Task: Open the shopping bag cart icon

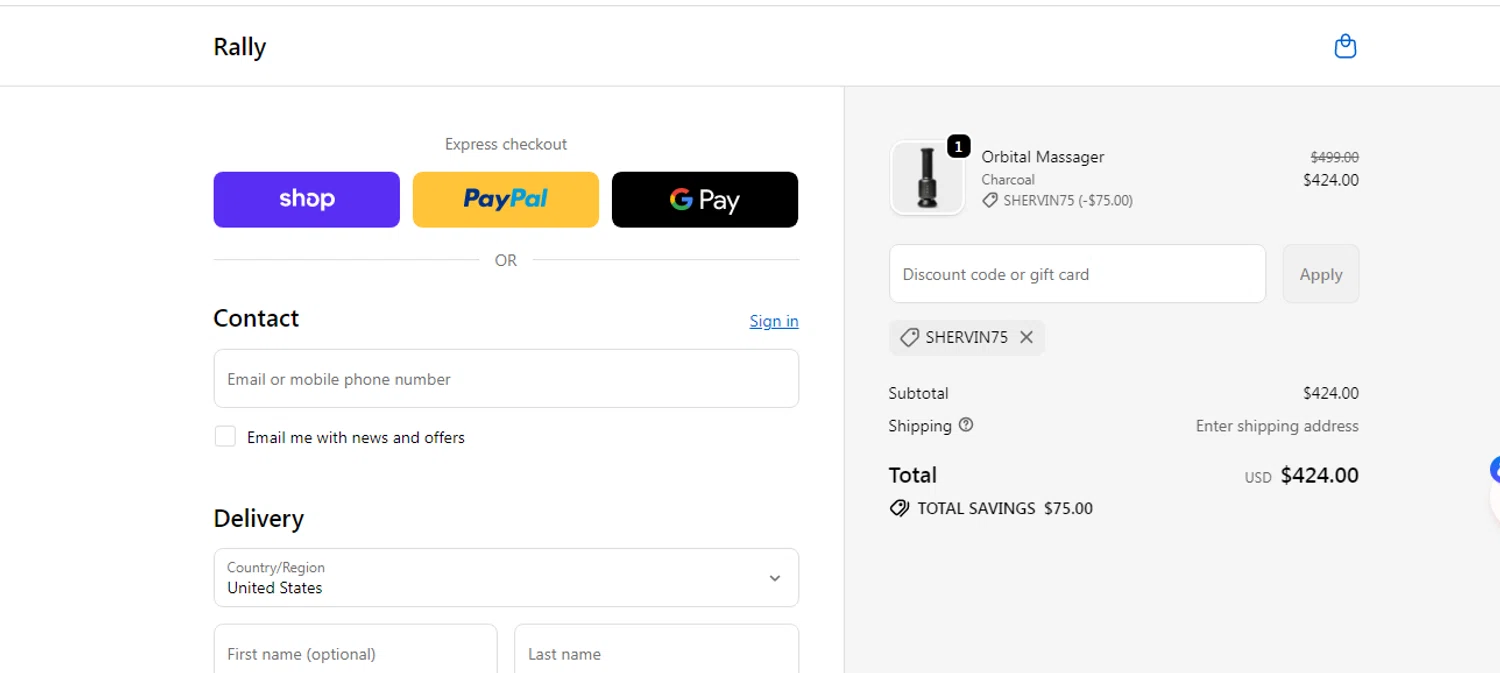Action: [1345, 46]
